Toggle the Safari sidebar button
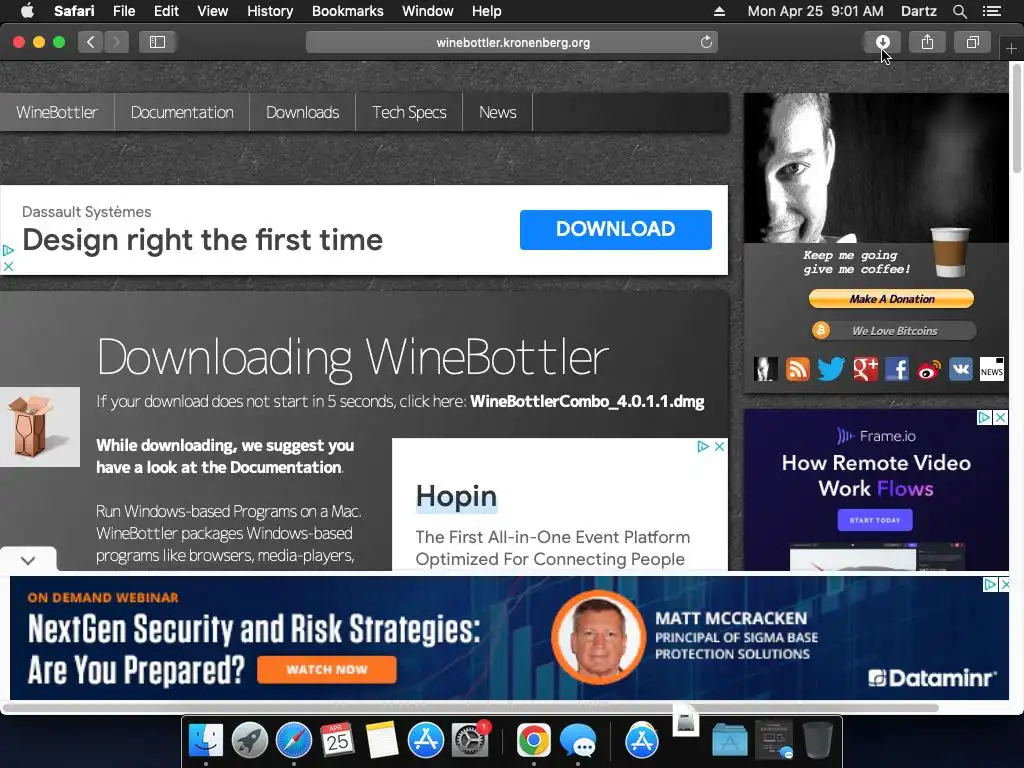 click(x=157, y=42)
